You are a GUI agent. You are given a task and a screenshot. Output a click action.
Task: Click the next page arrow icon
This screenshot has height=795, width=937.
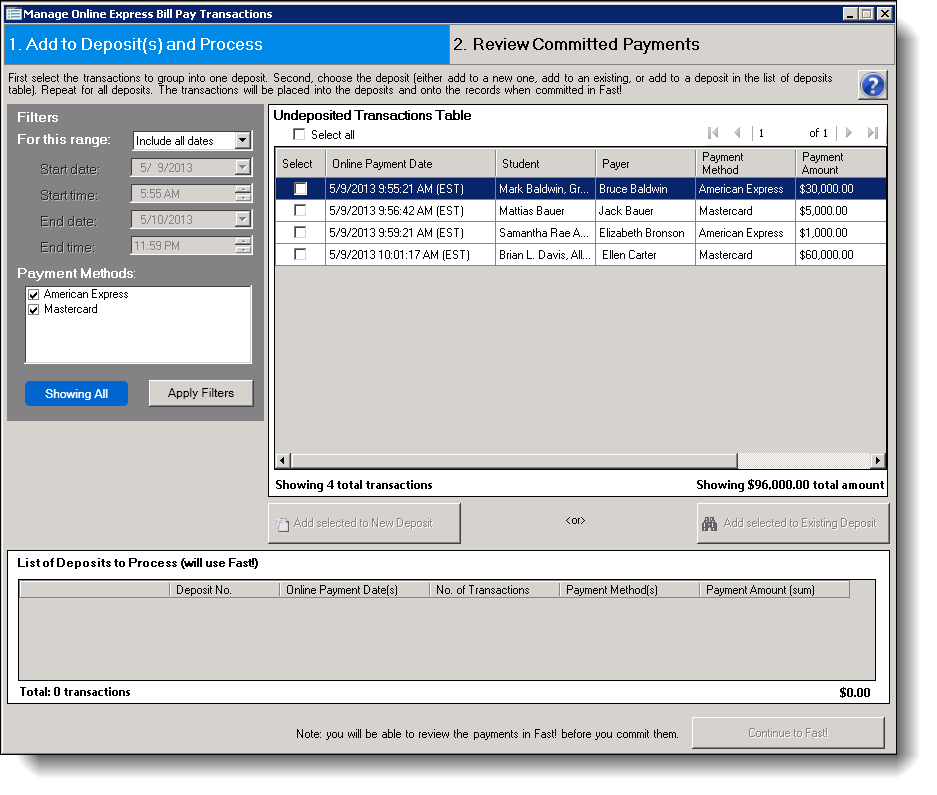[x=848, y=132]
